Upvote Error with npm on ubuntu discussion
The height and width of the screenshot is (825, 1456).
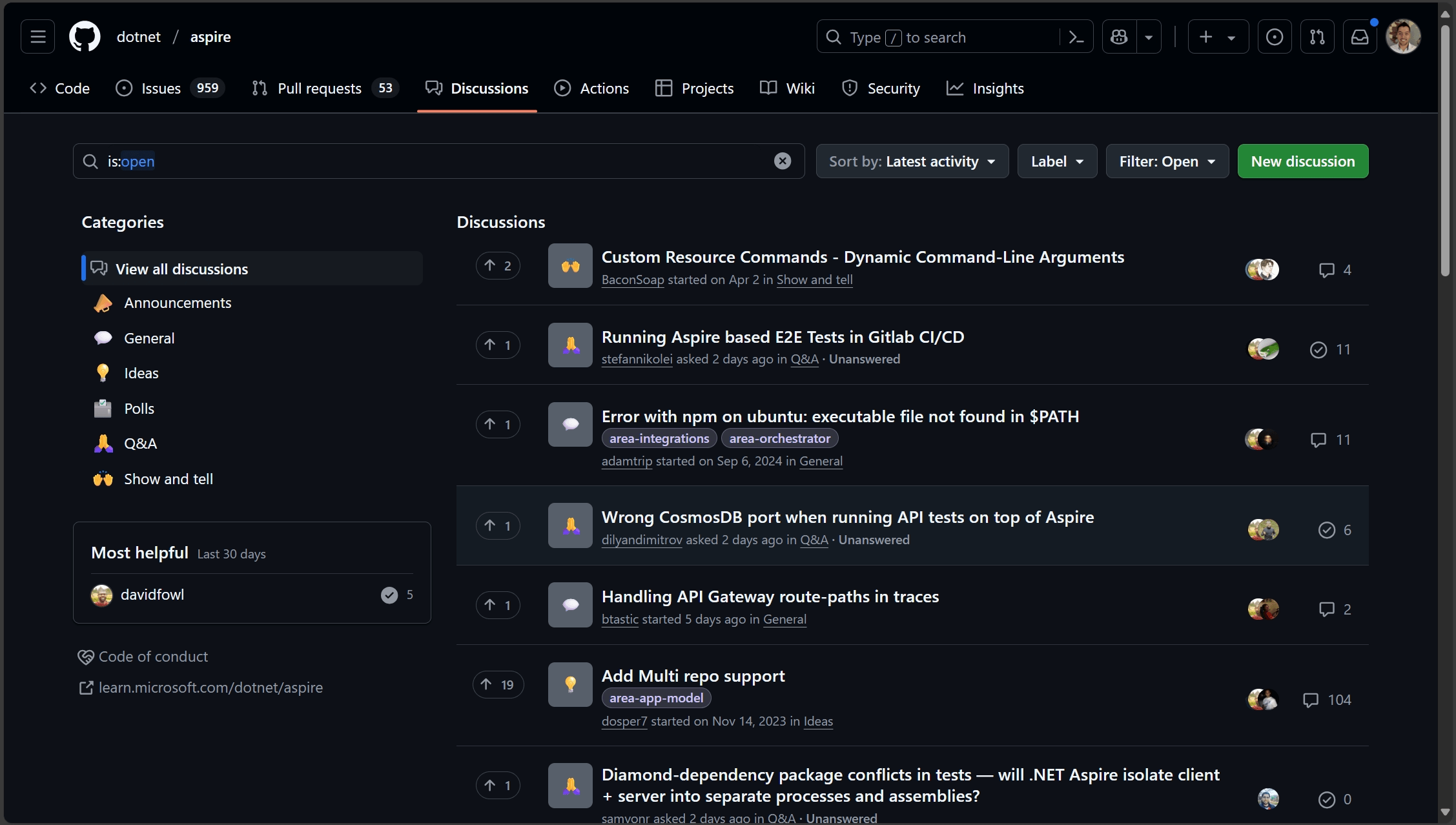[498, 424]
